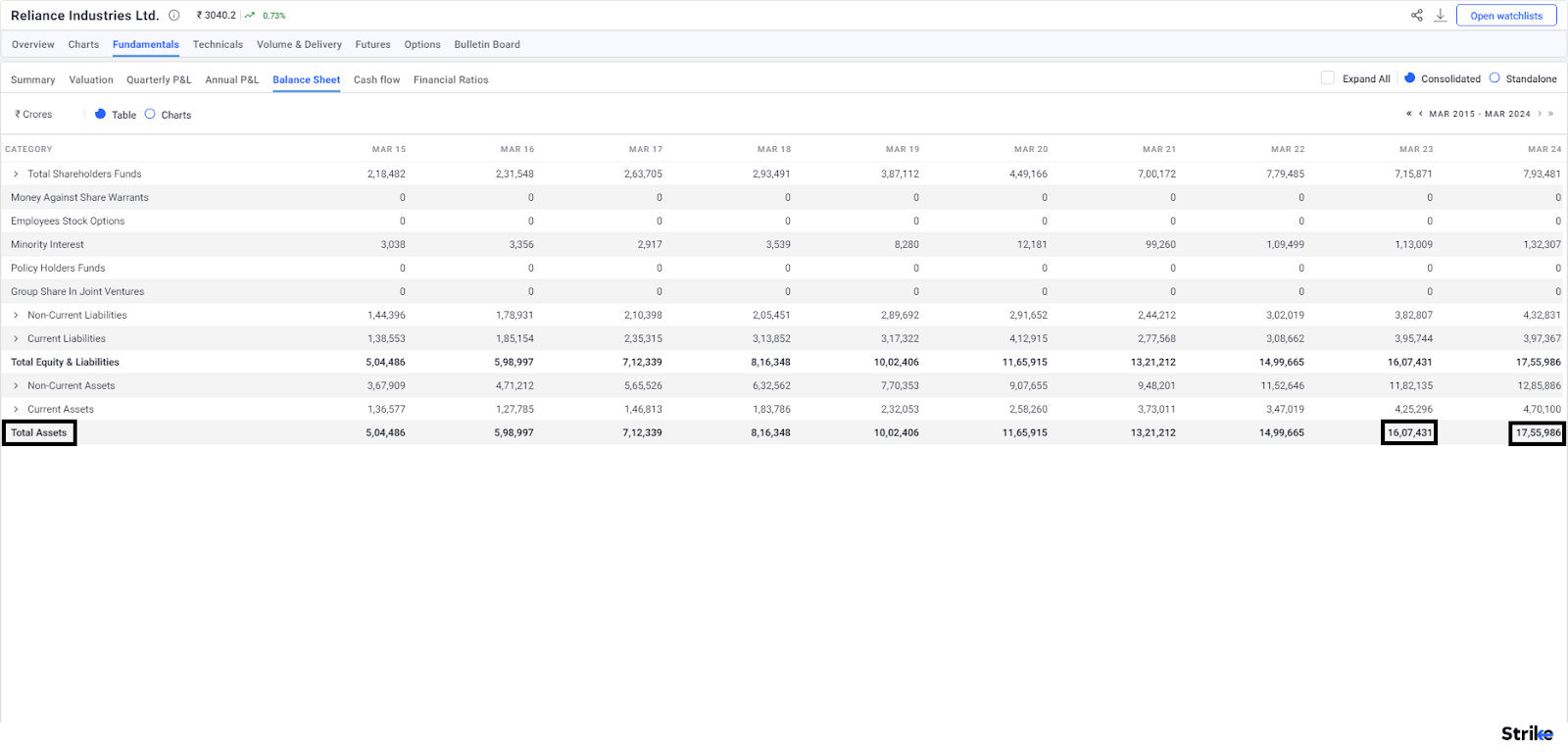
Task: Click Total Assets value 17,55,986 for MAR 24
Action: pos(1539,432)
